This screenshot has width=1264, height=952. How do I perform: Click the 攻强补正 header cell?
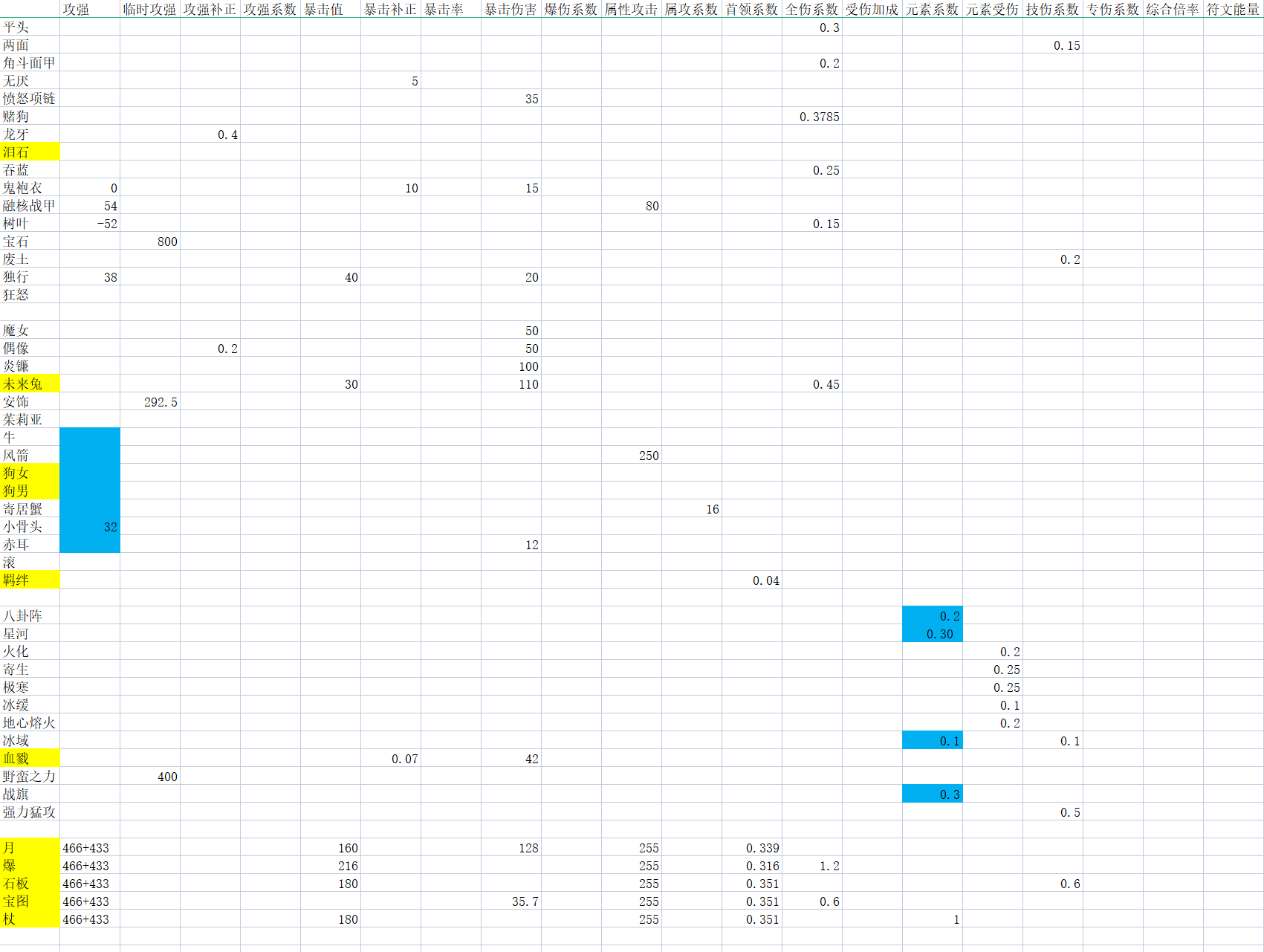pos(210,9)
